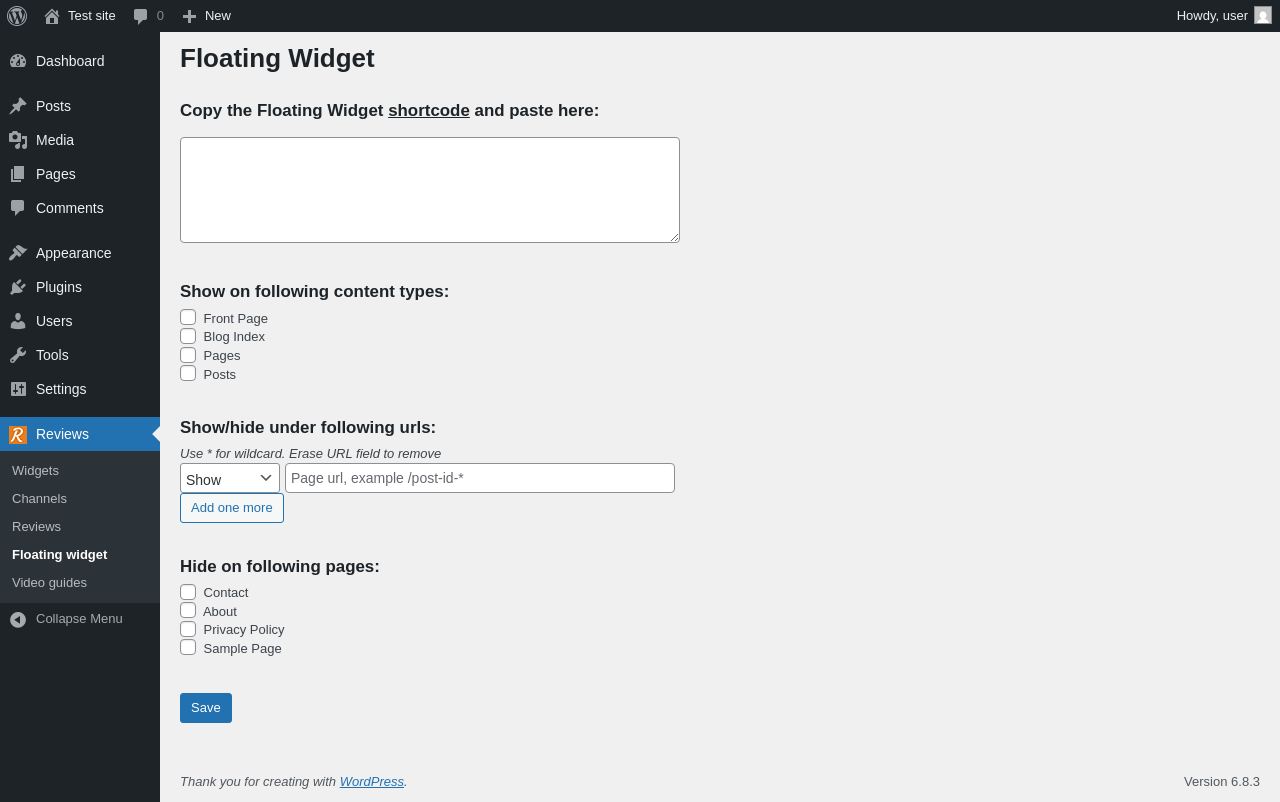This screenshot has width=1280, height=802.
Task: Open the Howdy, user account menu
Action: click(1223, 16)
